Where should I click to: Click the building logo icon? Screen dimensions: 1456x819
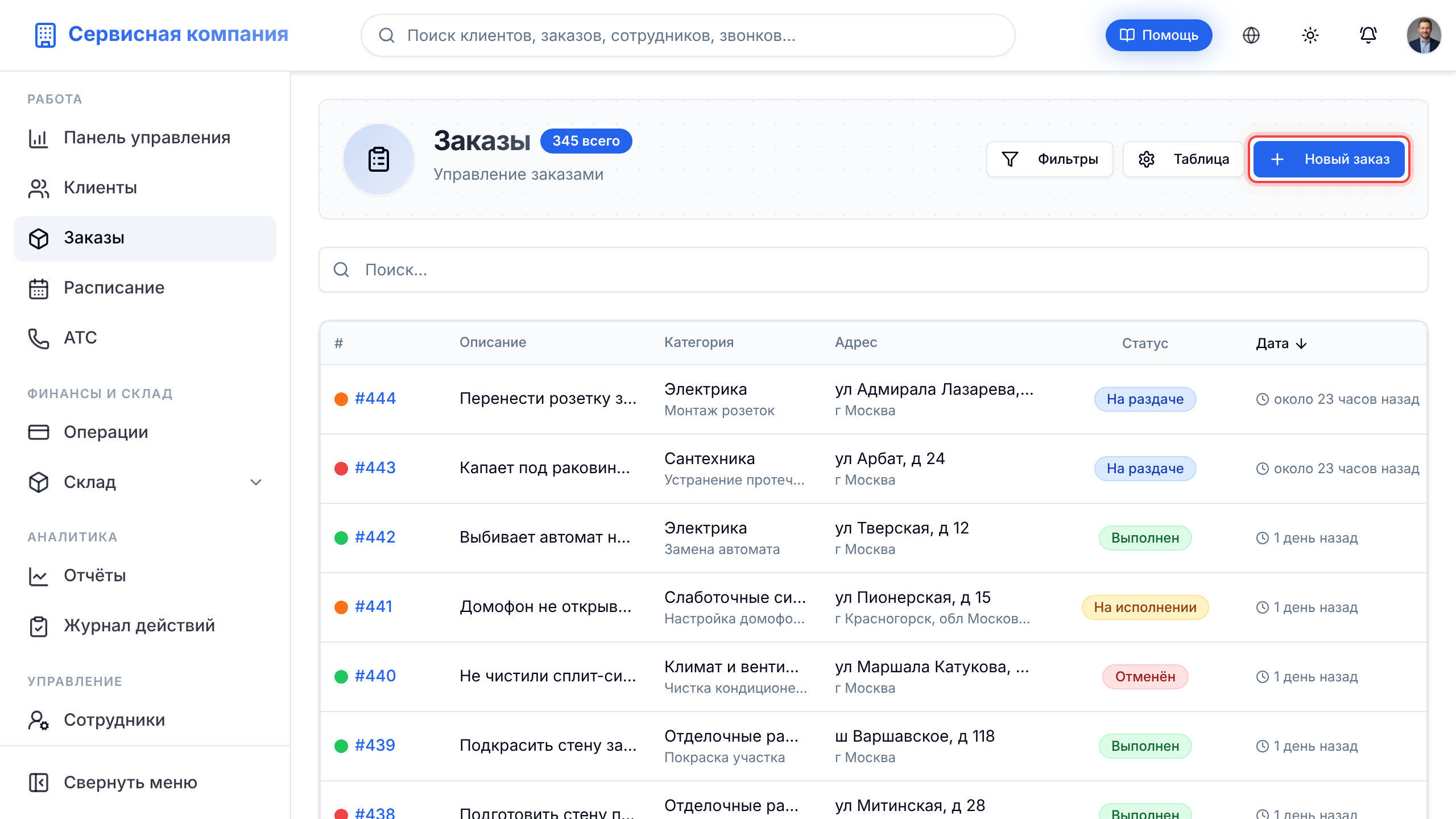pos(45,35)
